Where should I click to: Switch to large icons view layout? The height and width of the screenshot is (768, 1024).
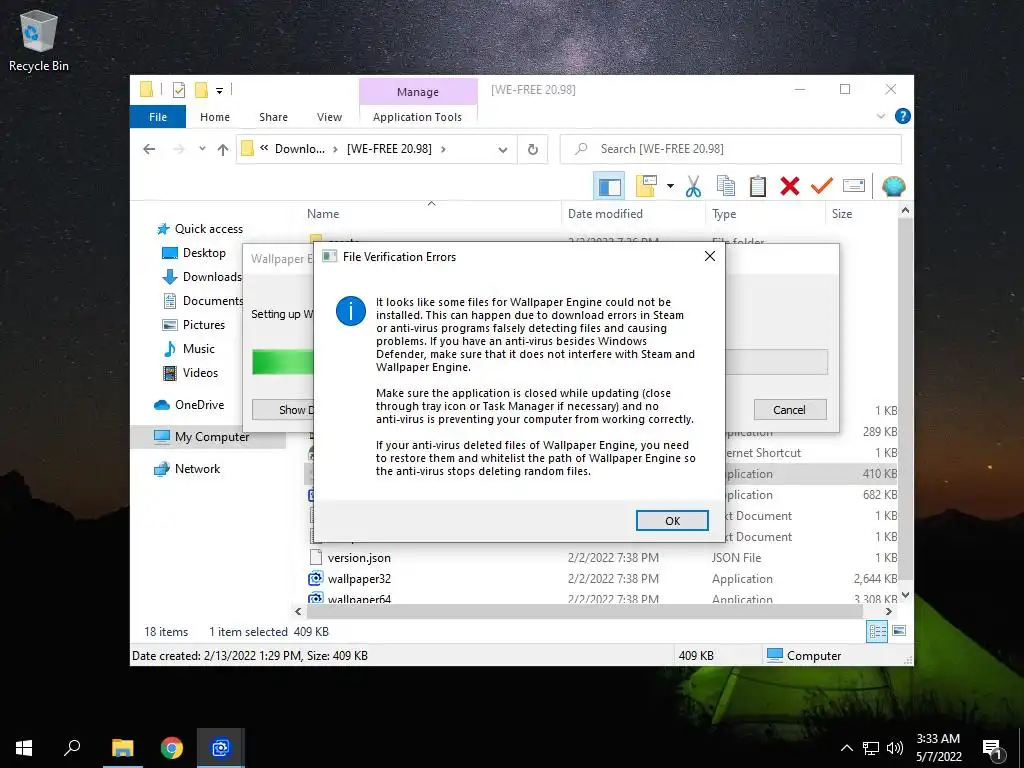point(899,631)
